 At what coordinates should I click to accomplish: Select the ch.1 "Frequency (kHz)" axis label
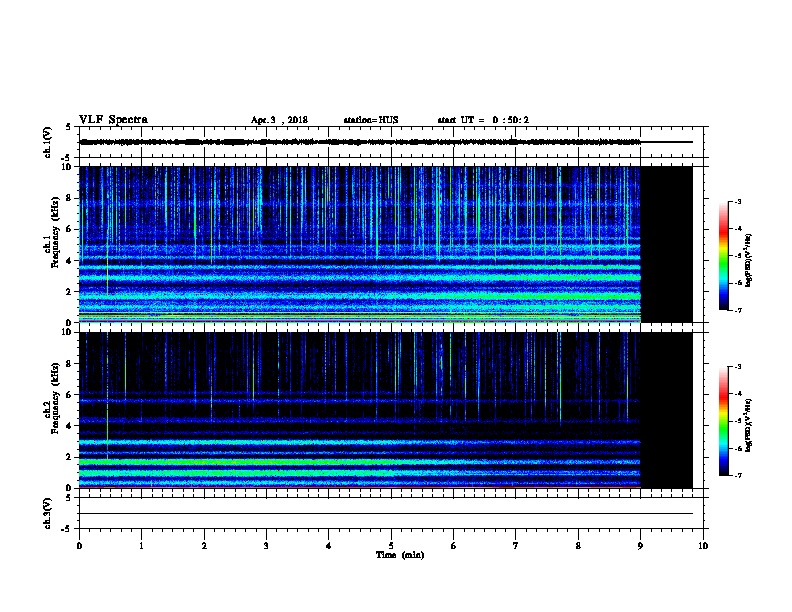(56, 233)
